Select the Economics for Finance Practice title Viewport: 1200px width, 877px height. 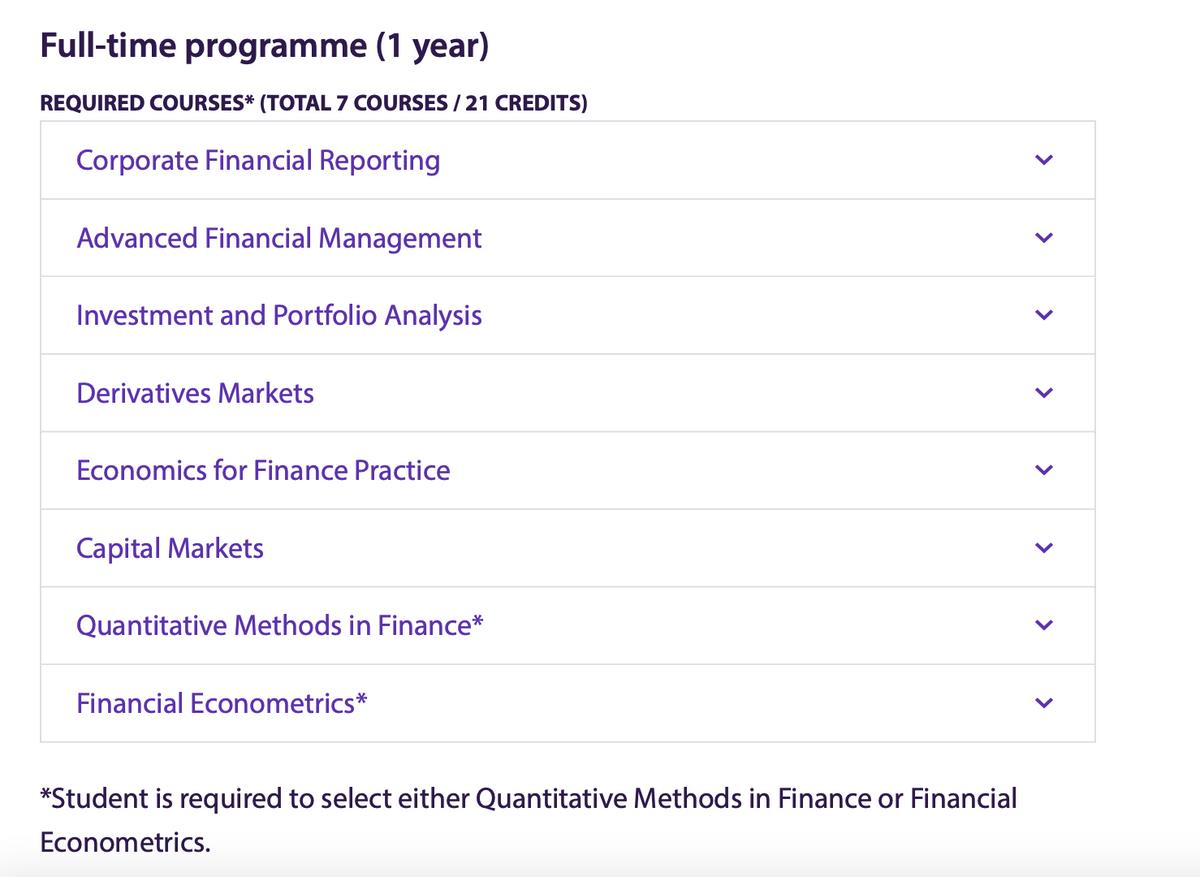pyautogui.click(x=263, y=470)
